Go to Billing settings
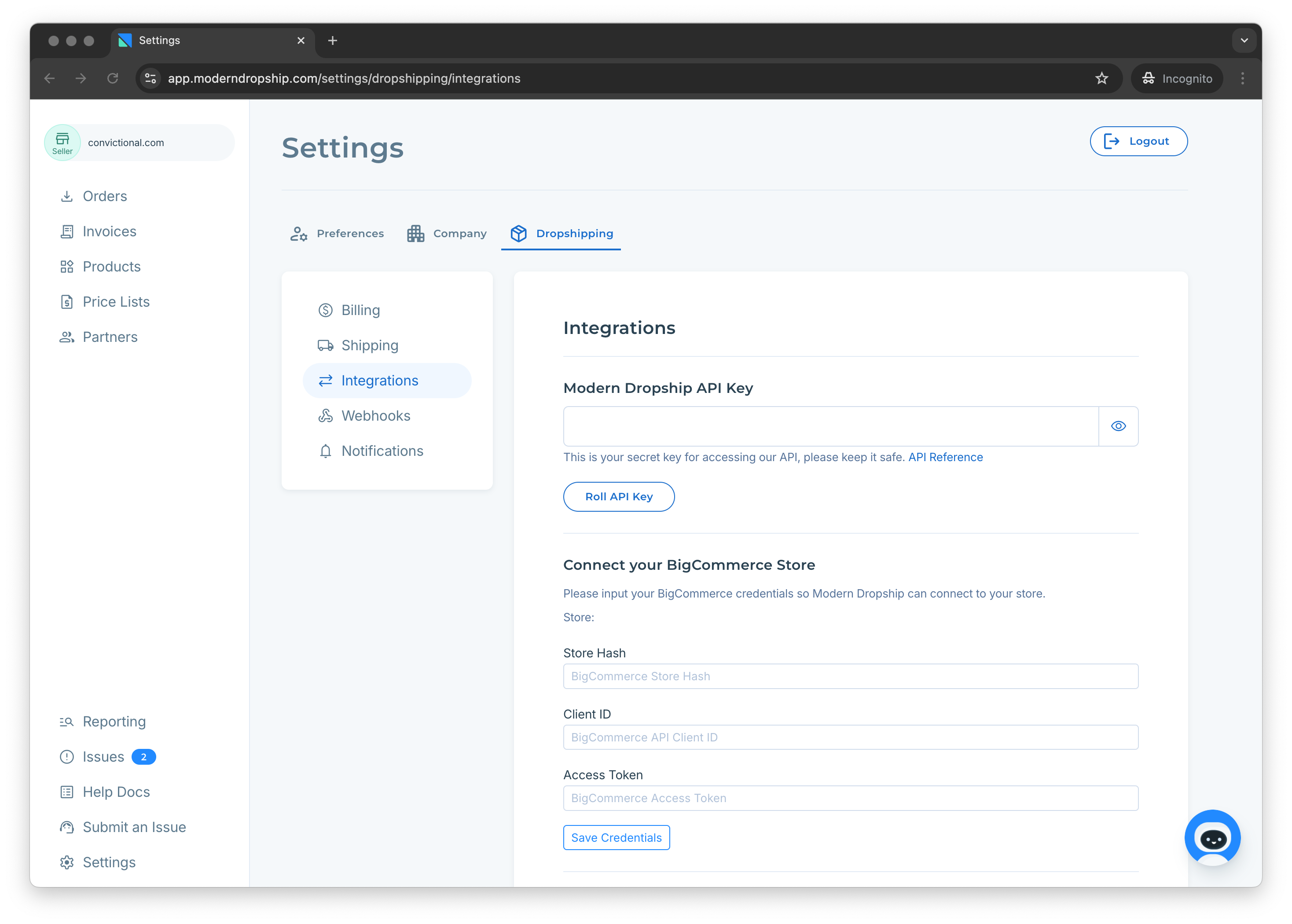The width and height of the screenshot is (1292, 924). click(360, 310)
